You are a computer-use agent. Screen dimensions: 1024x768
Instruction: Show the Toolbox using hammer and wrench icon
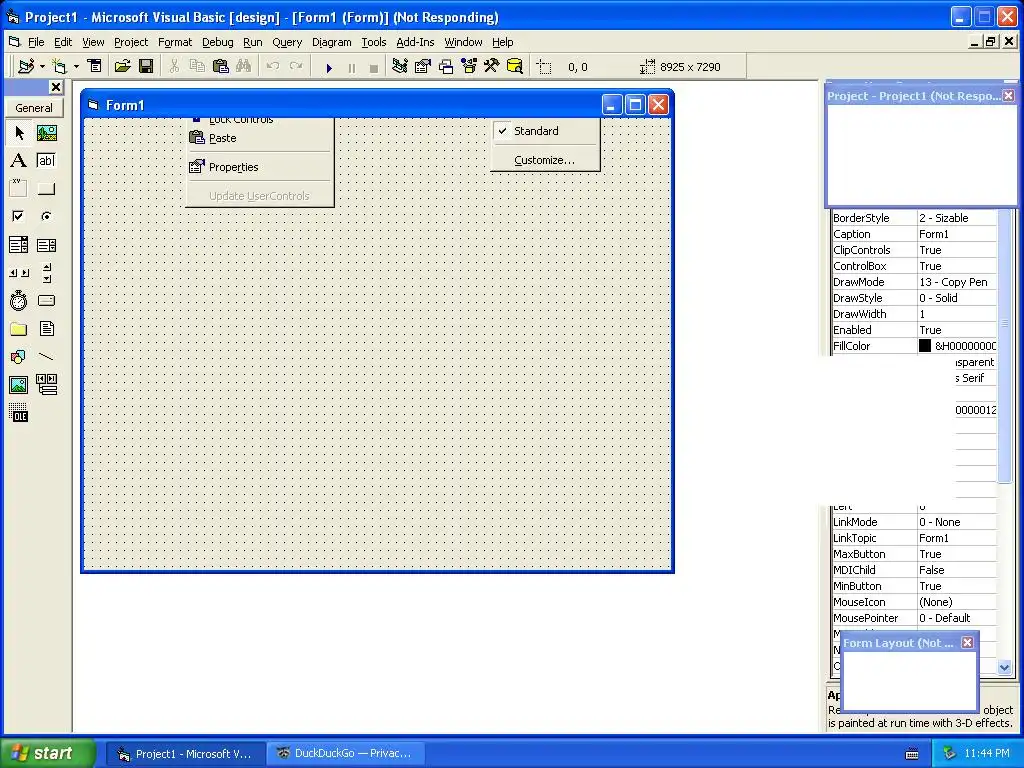coord(492,67)
